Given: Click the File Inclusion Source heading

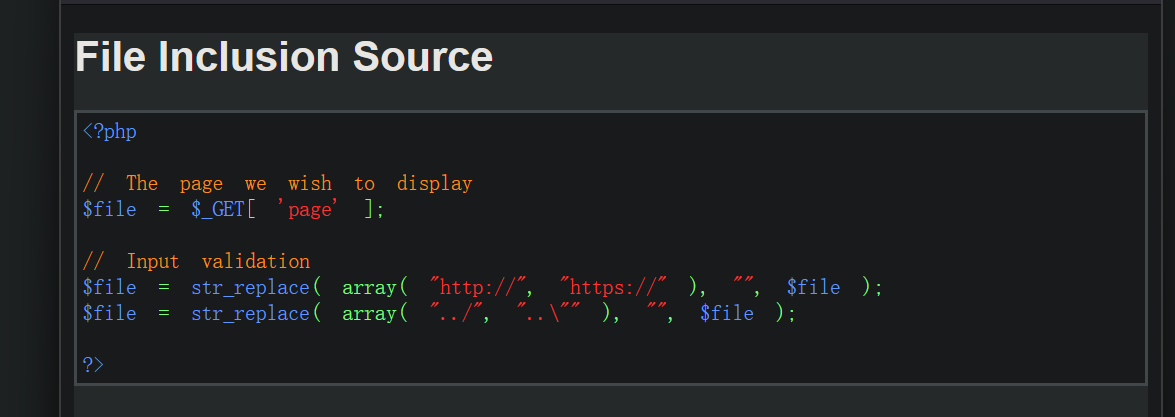Looking at the screenshot, I should click(284, 56).
